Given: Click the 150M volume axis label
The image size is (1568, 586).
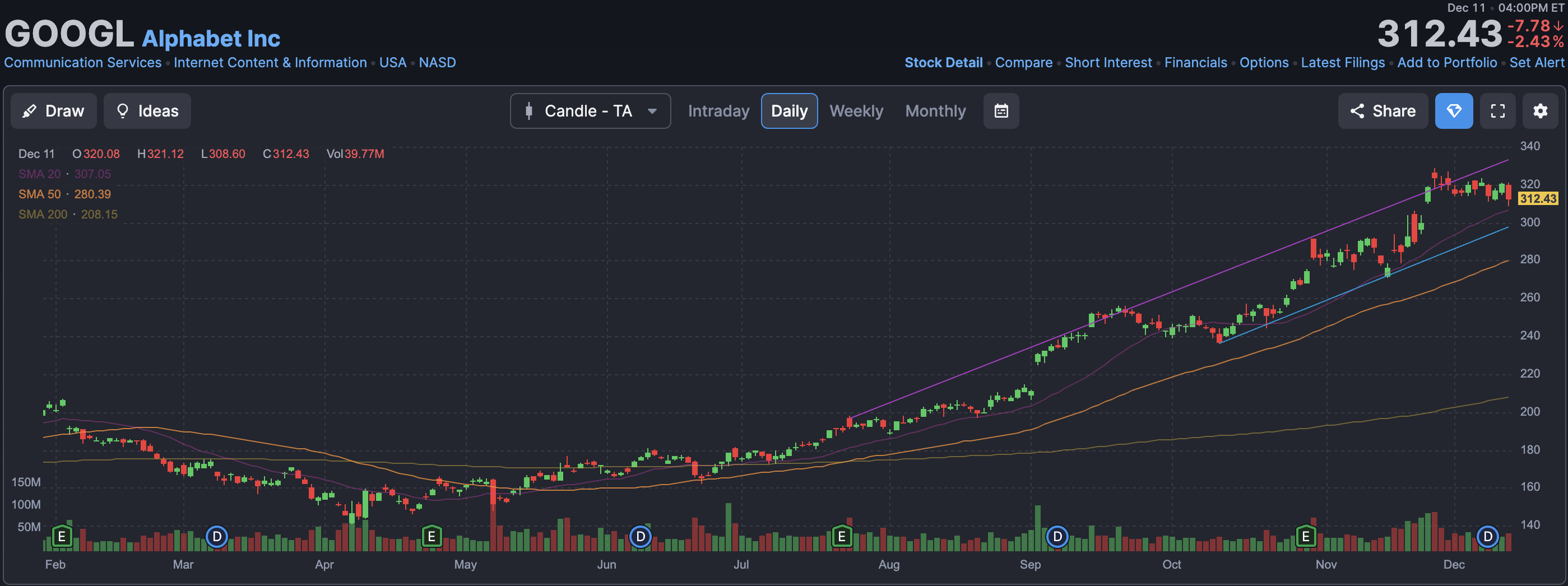Looking at the screenshot, I should 26,482.
